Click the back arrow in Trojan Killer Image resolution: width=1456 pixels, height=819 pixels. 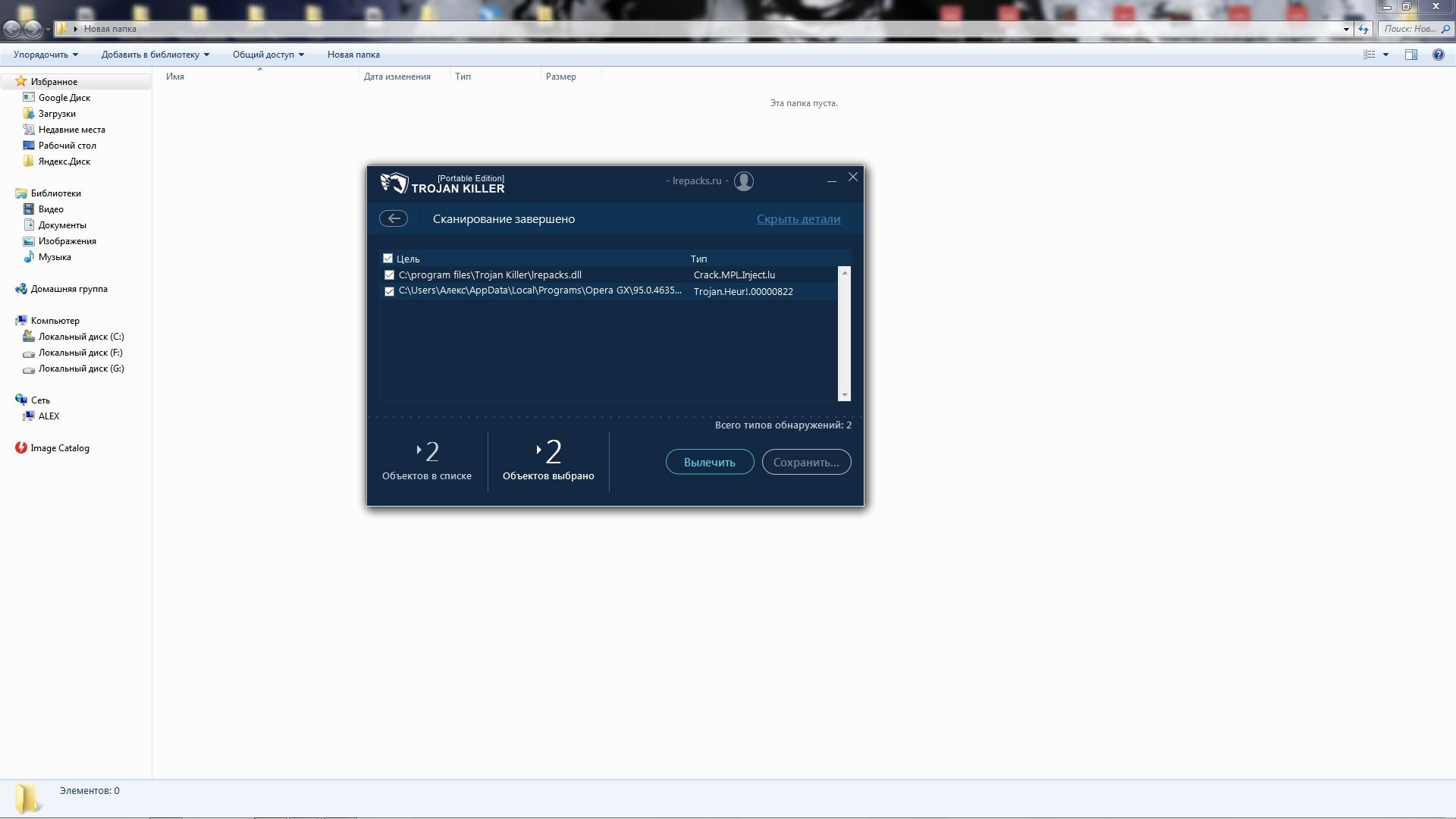click(394, 218)
